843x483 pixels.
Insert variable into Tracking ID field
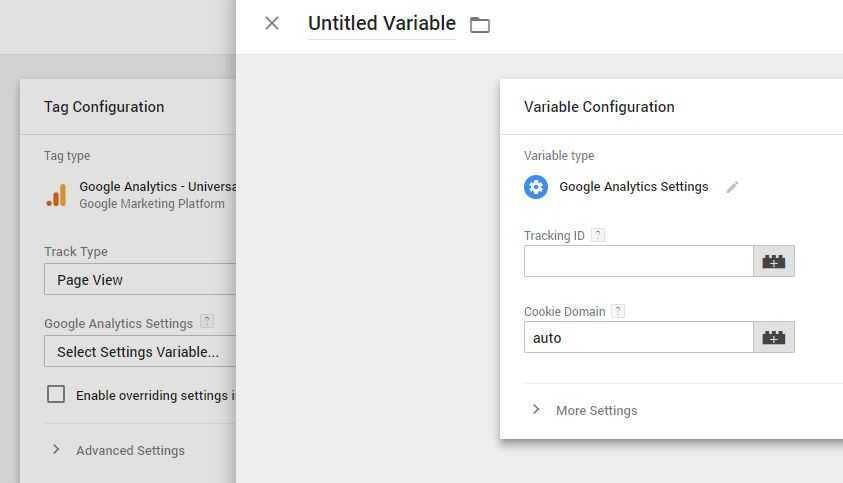click(x=774, y=261)
